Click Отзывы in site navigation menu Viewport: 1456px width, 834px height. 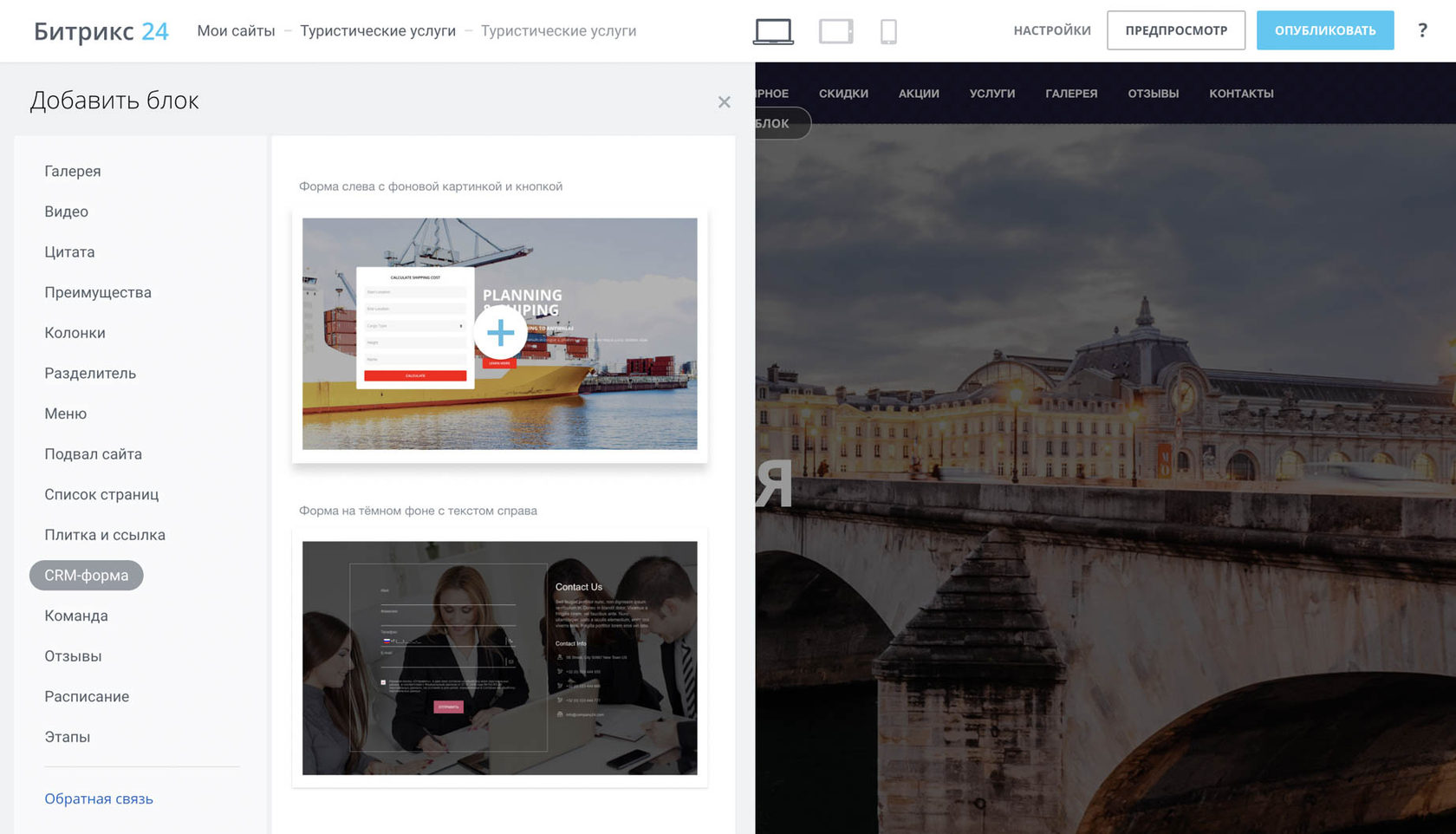pyautogui.click(x=1153, y=94)
